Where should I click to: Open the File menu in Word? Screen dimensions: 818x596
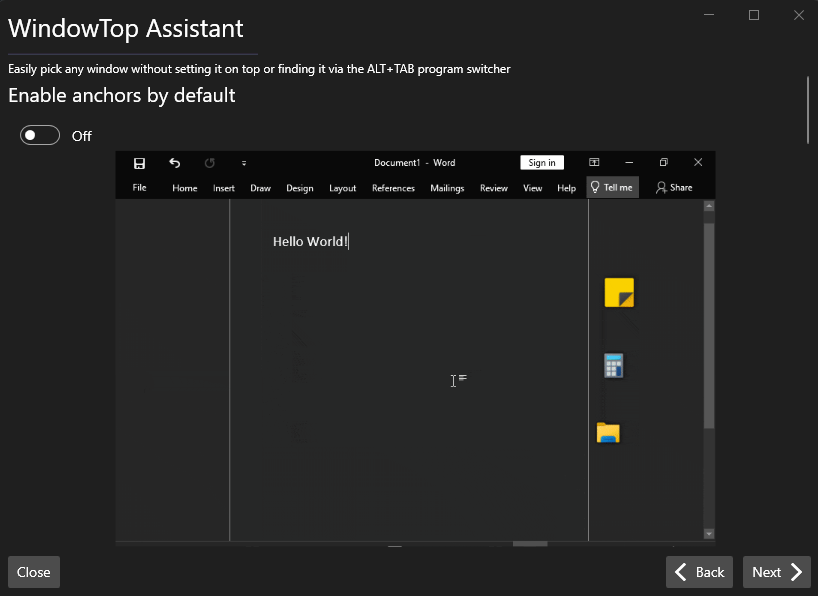[x=139, y=188]
